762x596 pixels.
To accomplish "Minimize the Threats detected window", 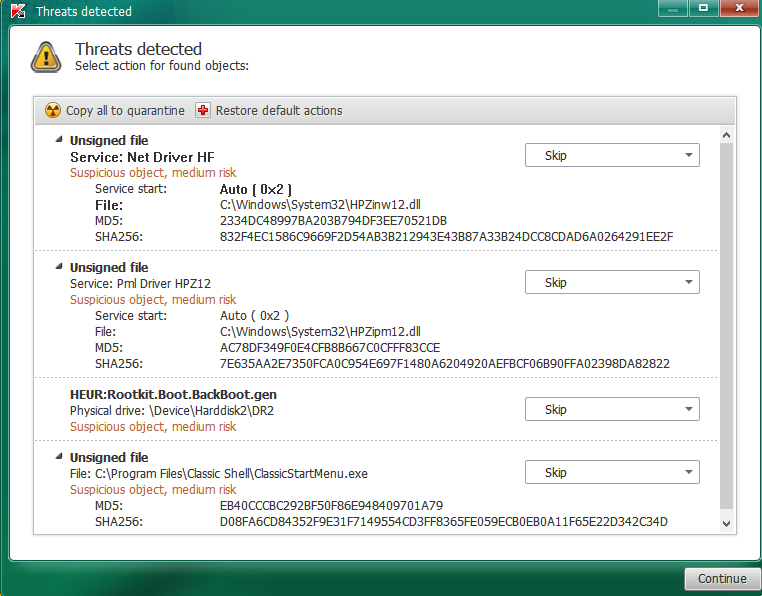I will click(674, 8).
